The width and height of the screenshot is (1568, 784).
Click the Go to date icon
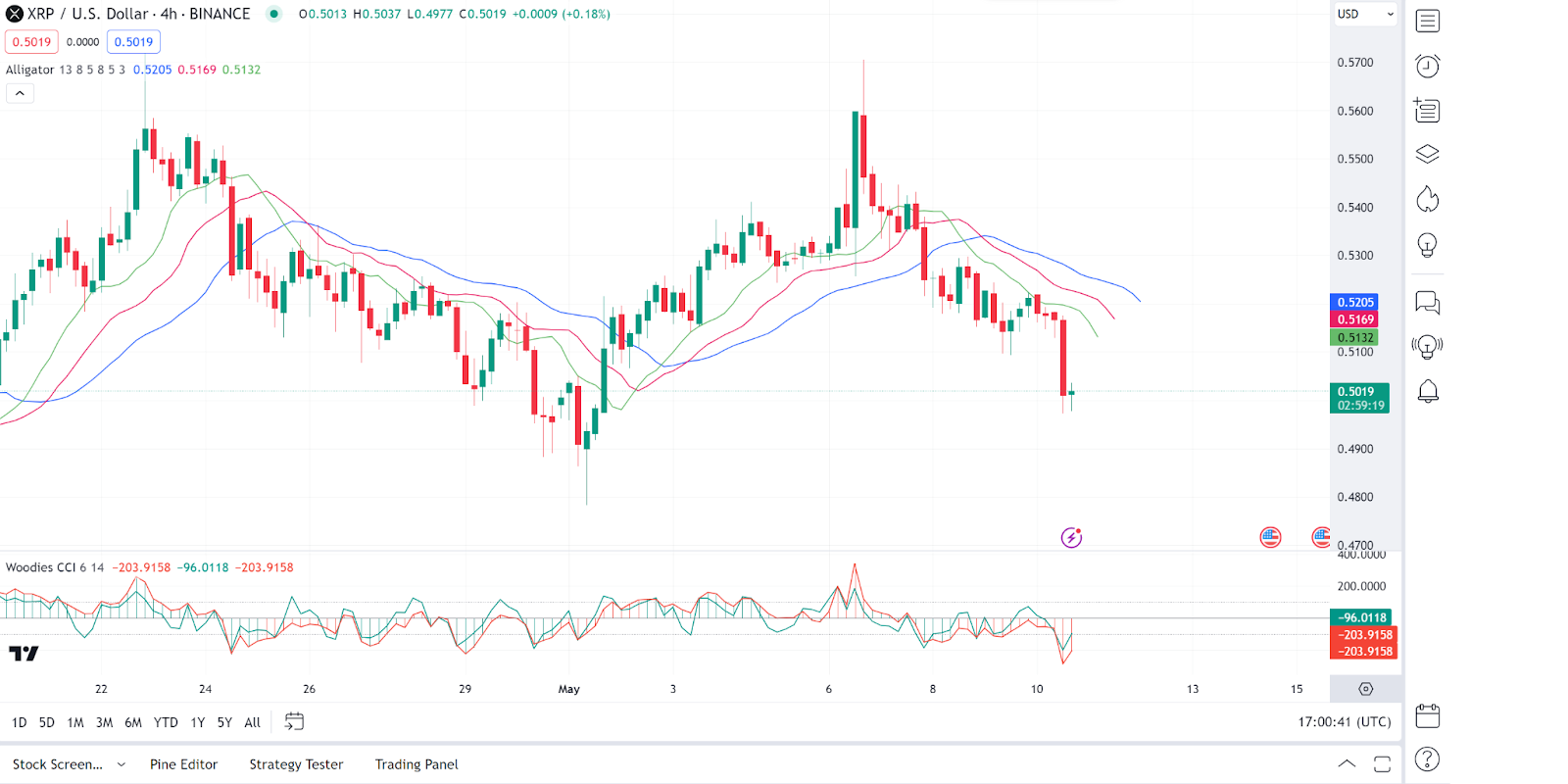pyautogui.click(x=294, y=722)
